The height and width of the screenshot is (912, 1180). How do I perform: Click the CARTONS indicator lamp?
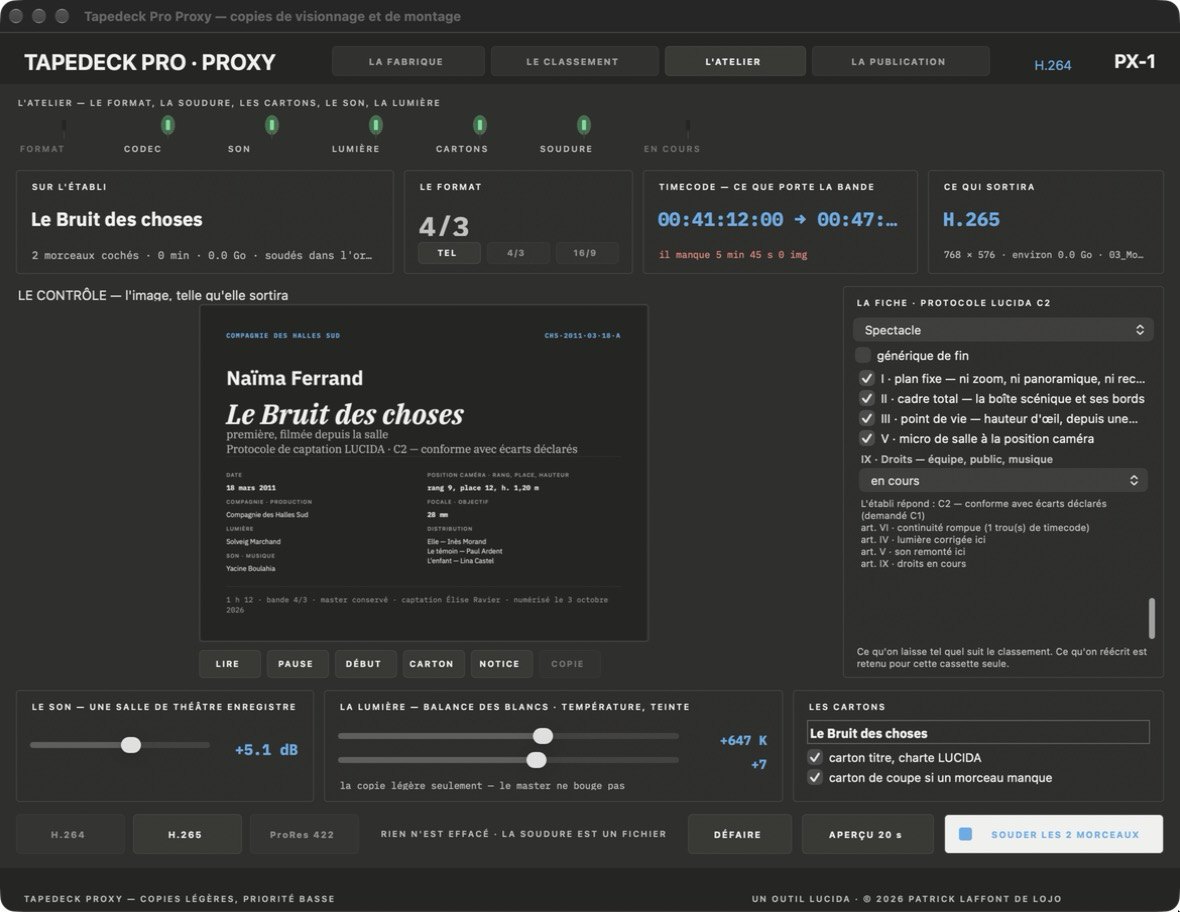pos(479,125)
